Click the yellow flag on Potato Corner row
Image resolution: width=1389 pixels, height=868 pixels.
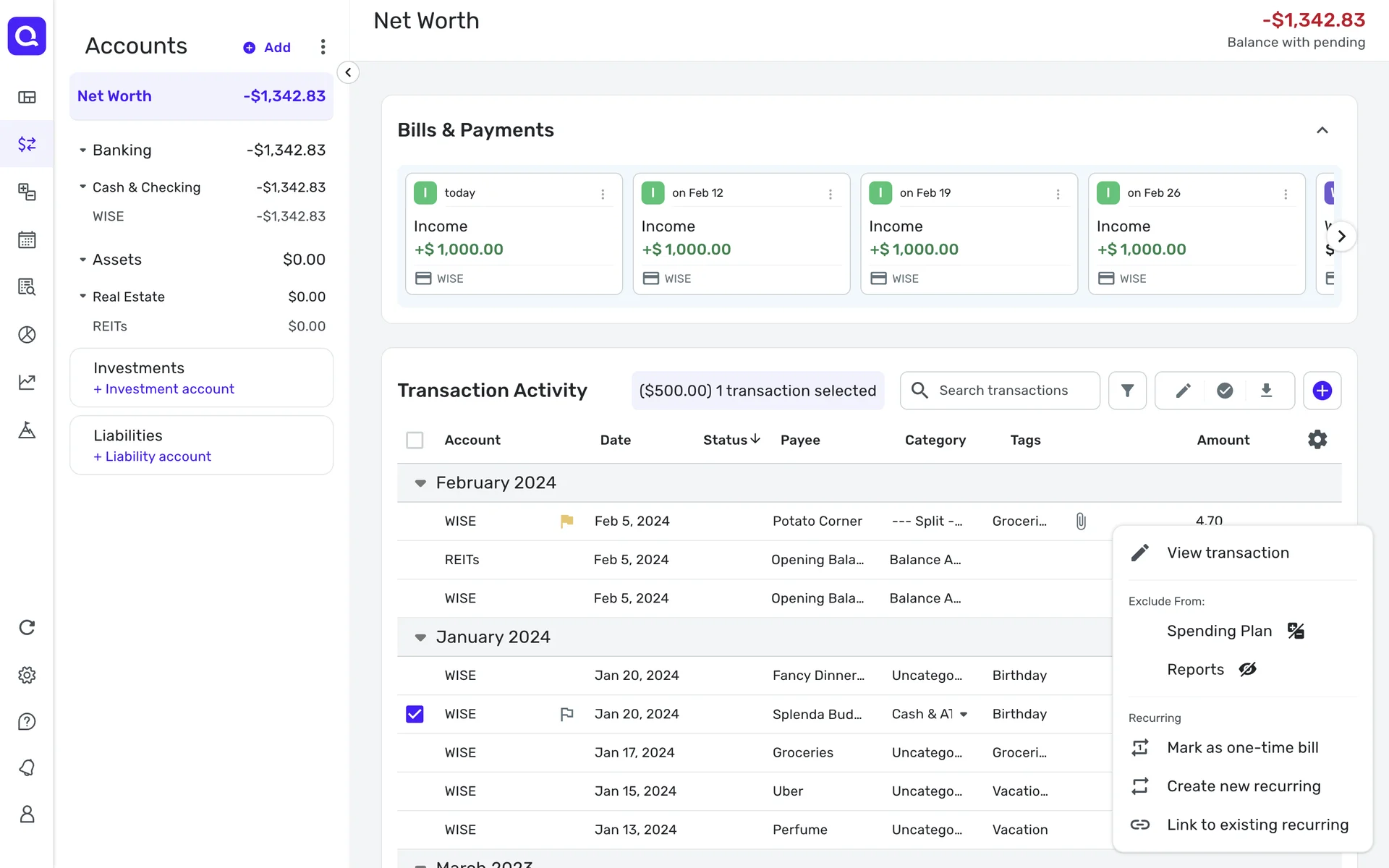tap(566, 521)
